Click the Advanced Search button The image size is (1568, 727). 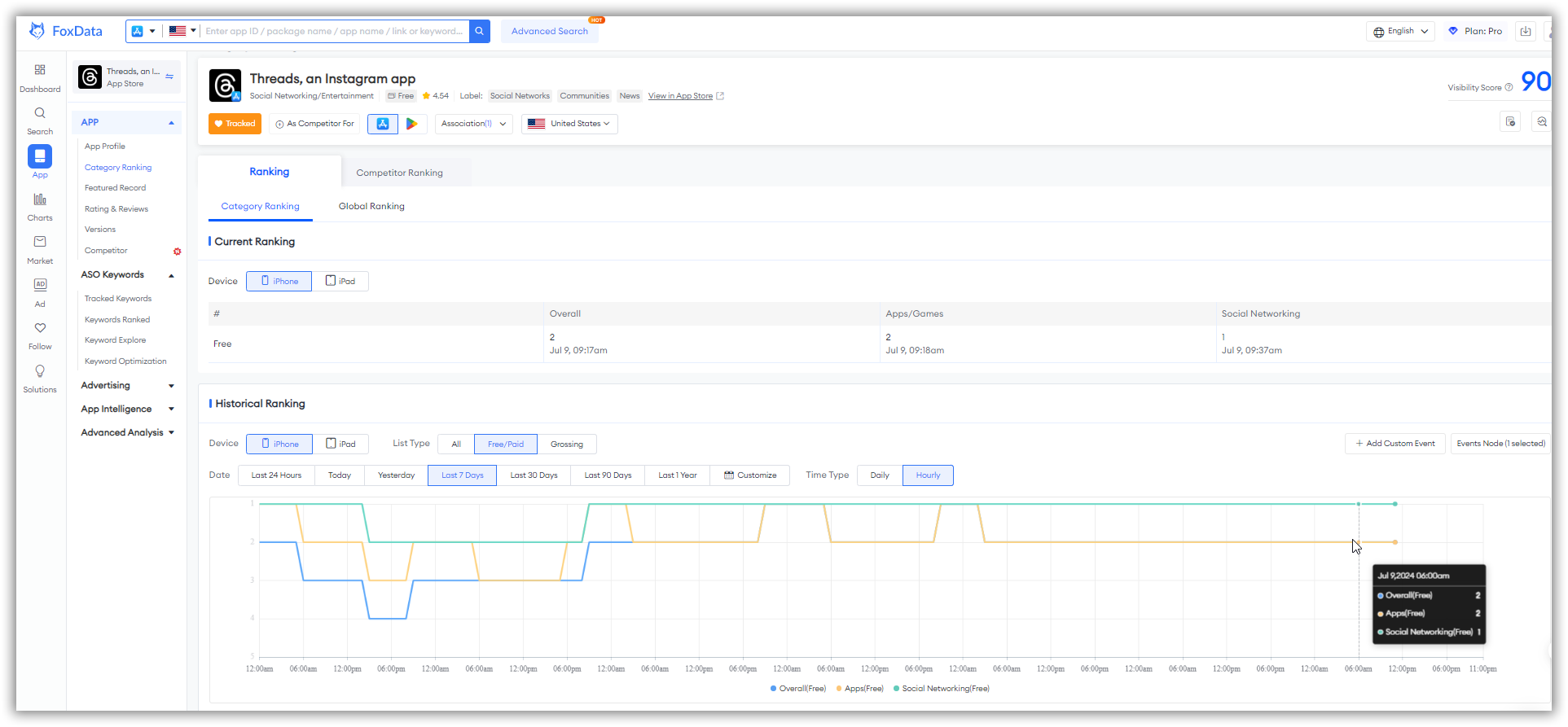(x=550, y=31)
